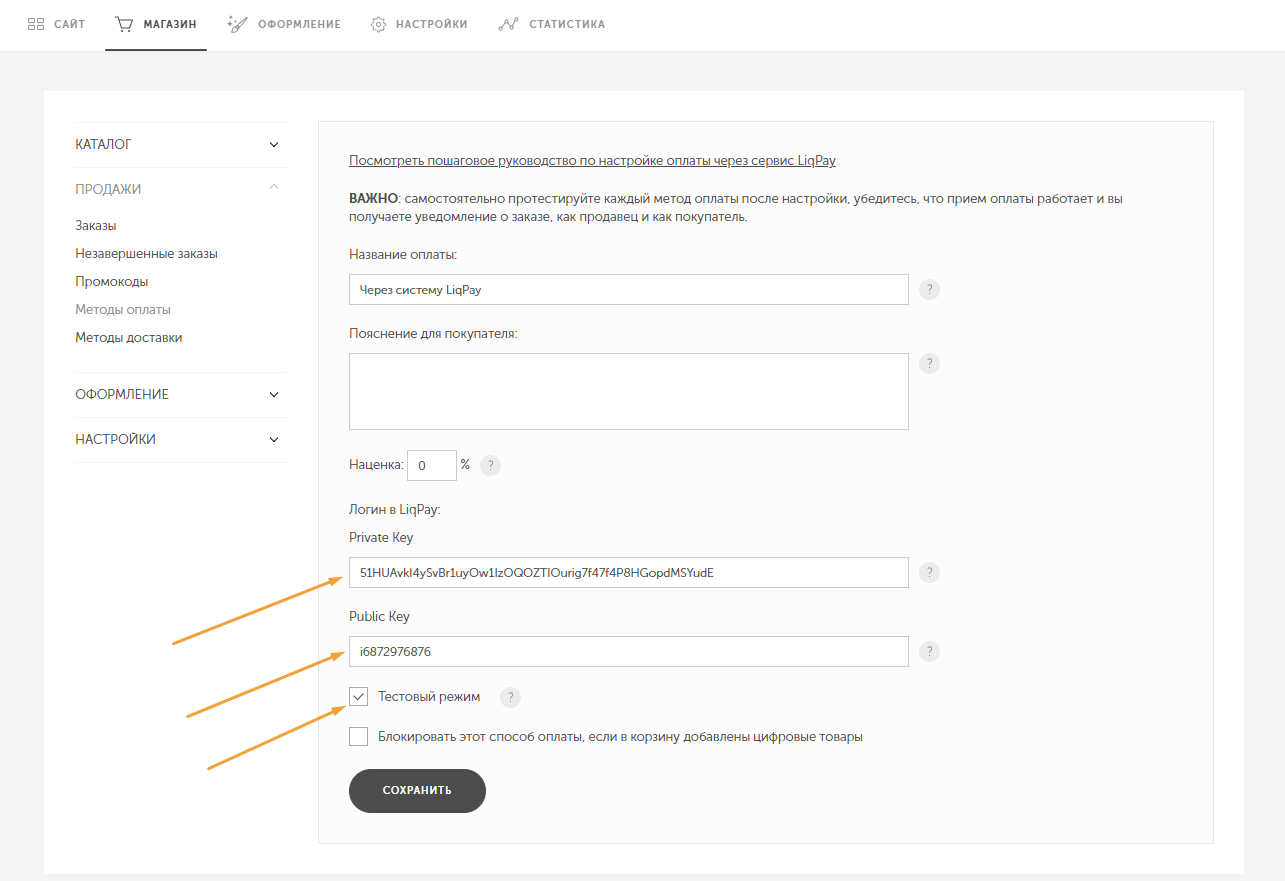Open help icon next to Наценка percent
The width and height of the screenshot is (1285, 881).
coord(490,465)
